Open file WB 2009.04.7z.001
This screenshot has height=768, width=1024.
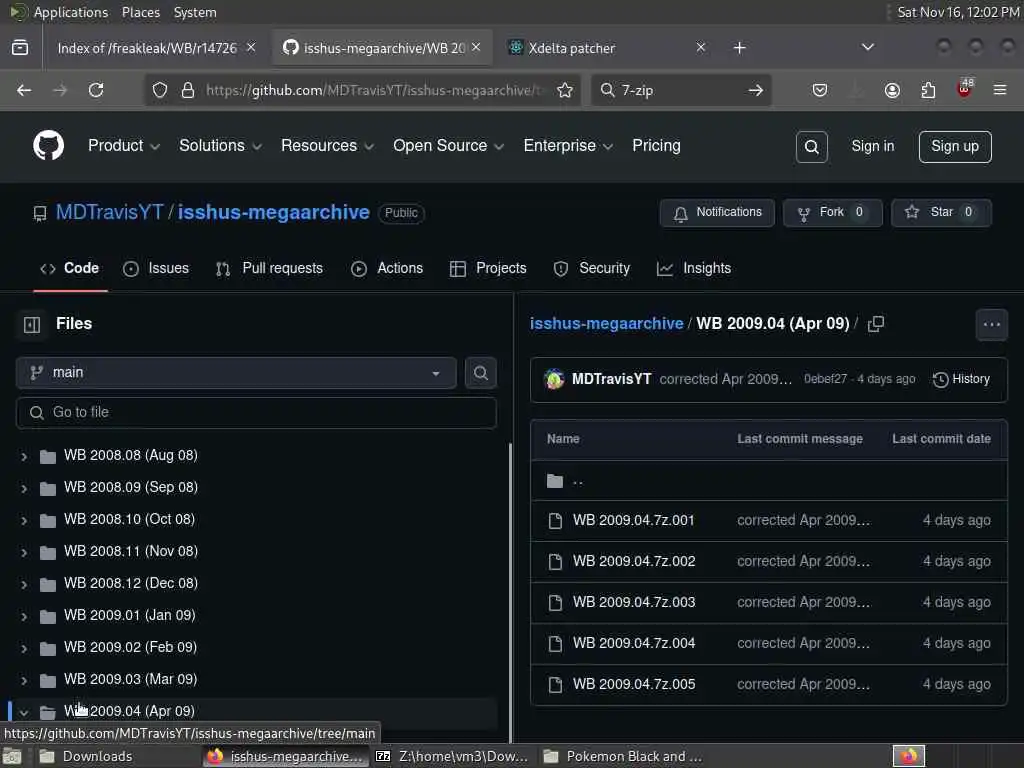(633, 520)
